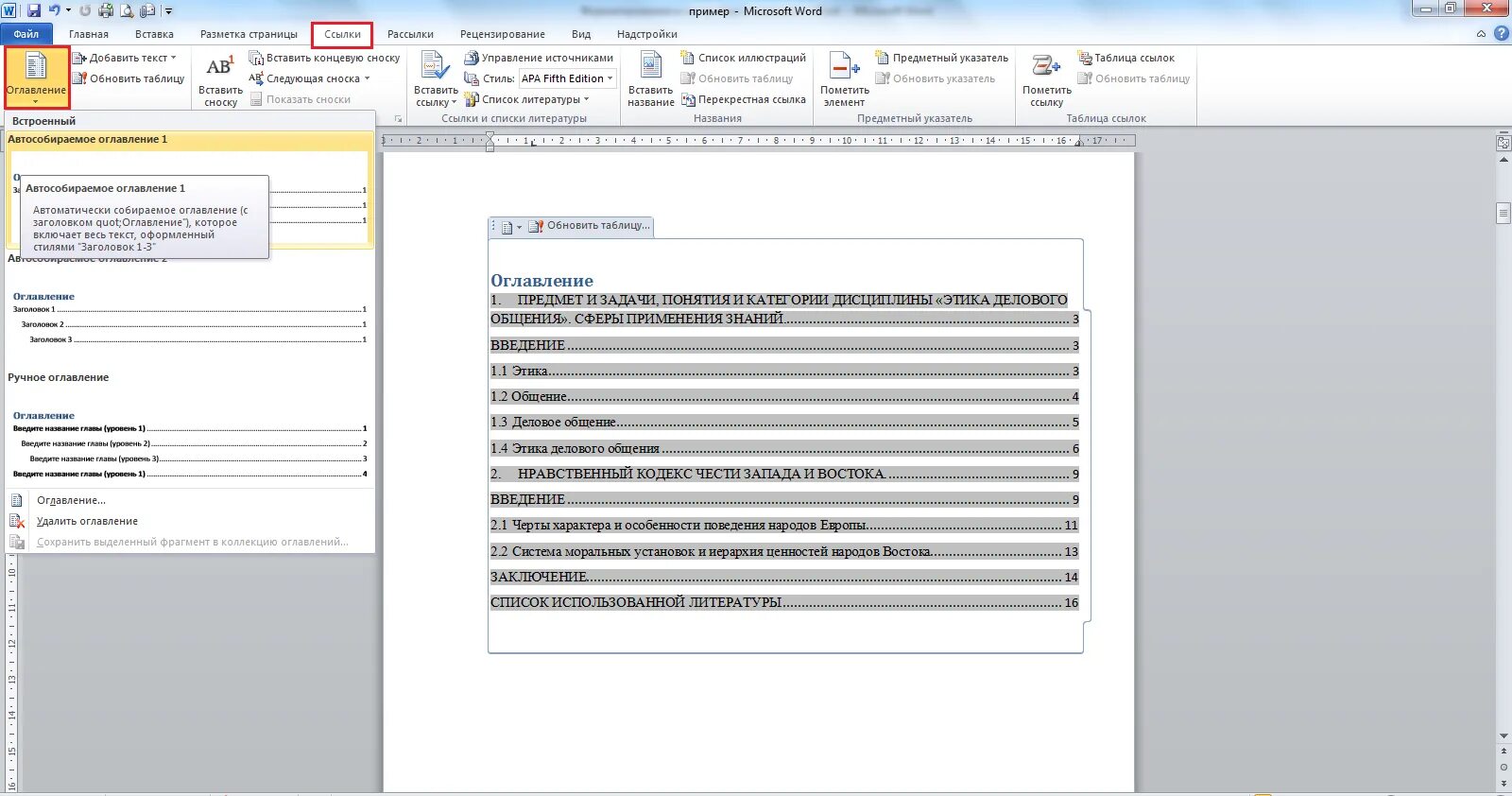1512x796 pixels.
Task: Open the Разметка страницы tab
Action: pyautogui.click(x=249, y=34)
